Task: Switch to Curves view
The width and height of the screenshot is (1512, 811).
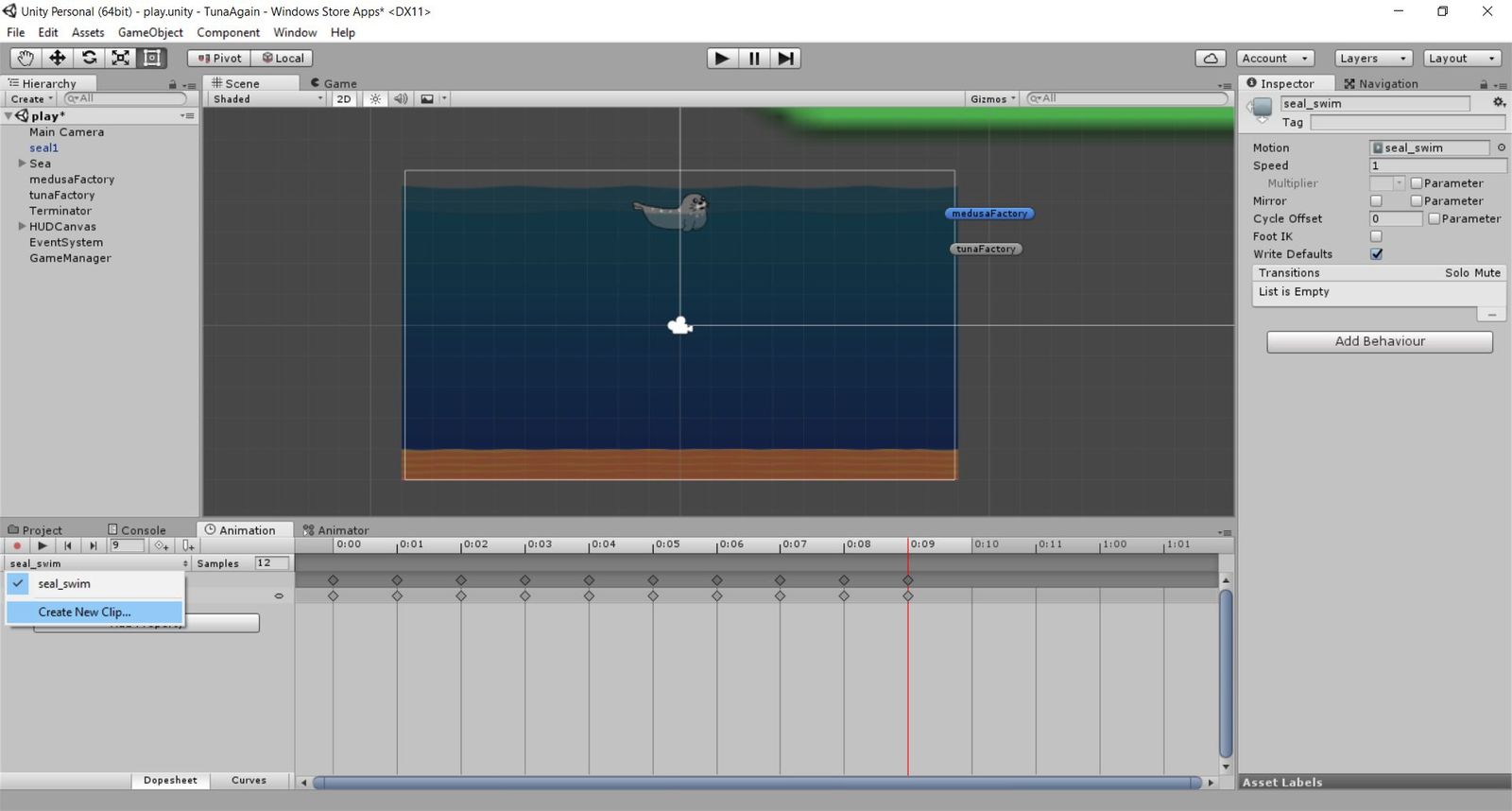Action: [x=249, y=781]
